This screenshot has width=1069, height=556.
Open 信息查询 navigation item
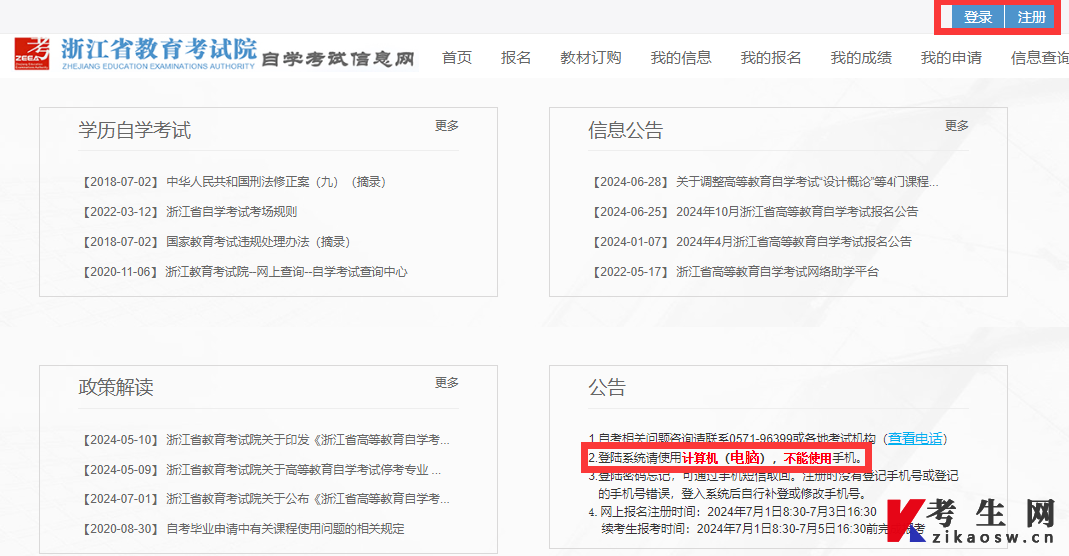[x=1040, y=58]
